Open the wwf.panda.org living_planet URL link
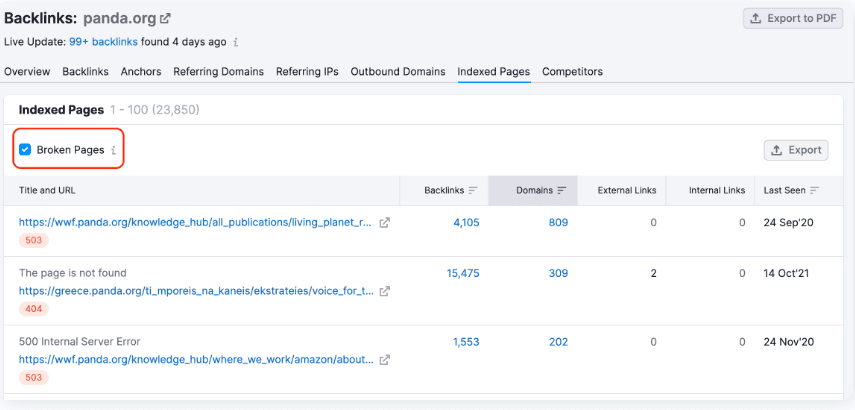 [196, 222]
